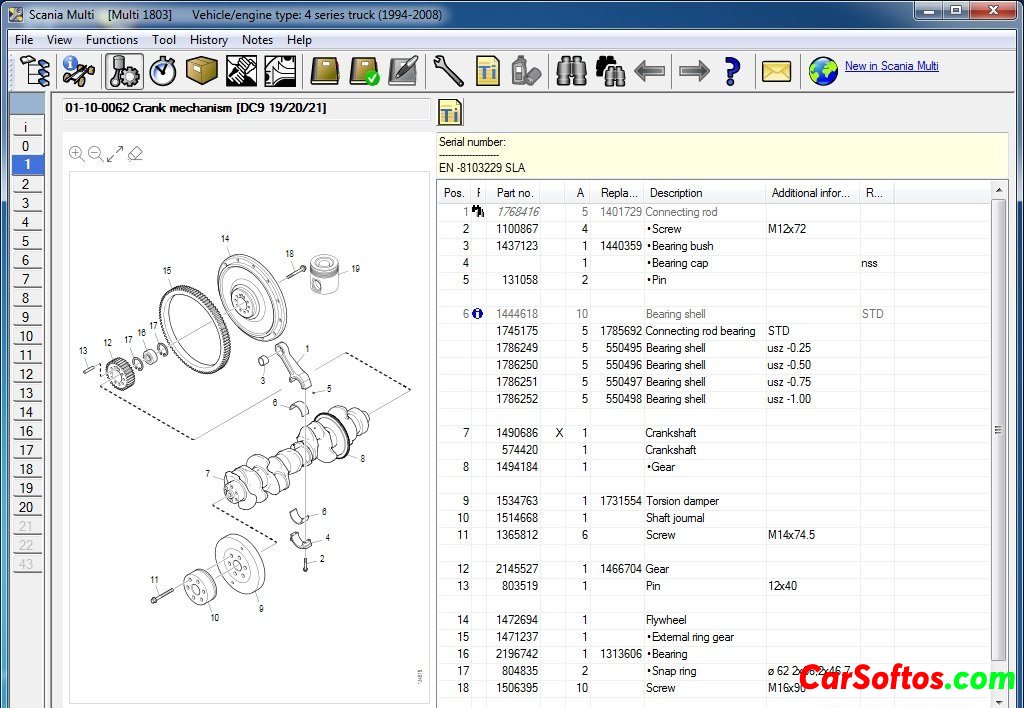Click the fit-to-window arrows icon
The height and width of the screenshot is (708, 1024).
pyautogui.click(x=115, y=154)
